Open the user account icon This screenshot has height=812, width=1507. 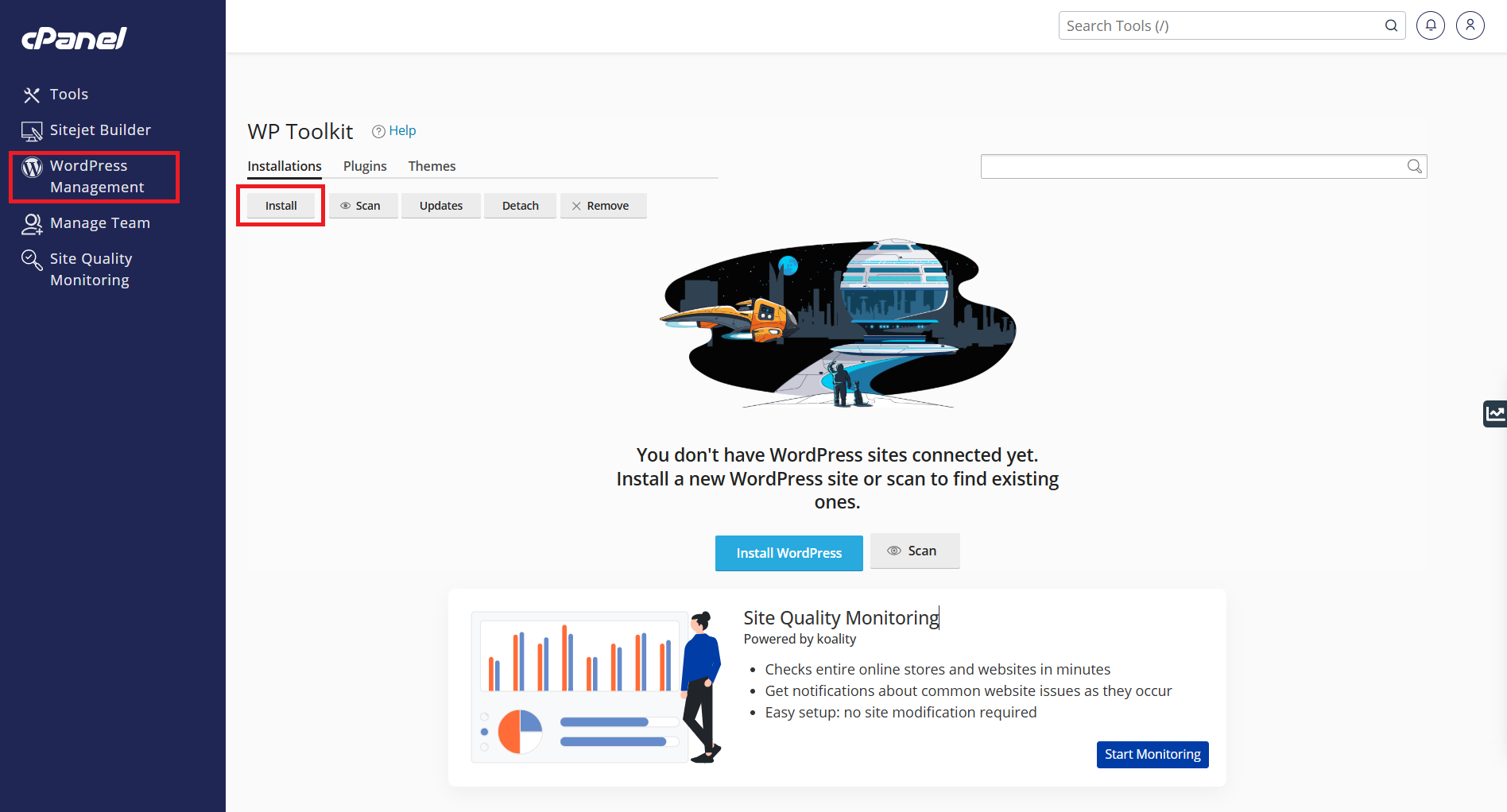[x=1470, y=25]
